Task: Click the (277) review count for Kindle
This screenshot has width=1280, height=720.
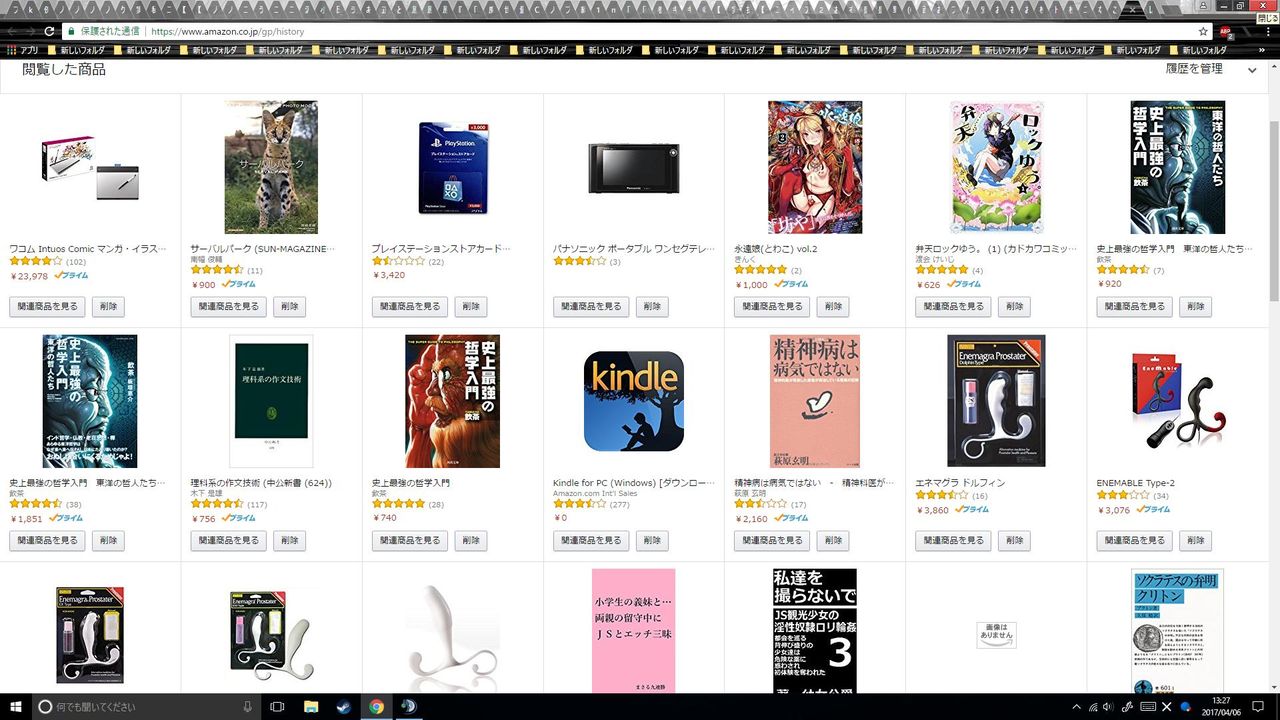Action: coord(620,504)
